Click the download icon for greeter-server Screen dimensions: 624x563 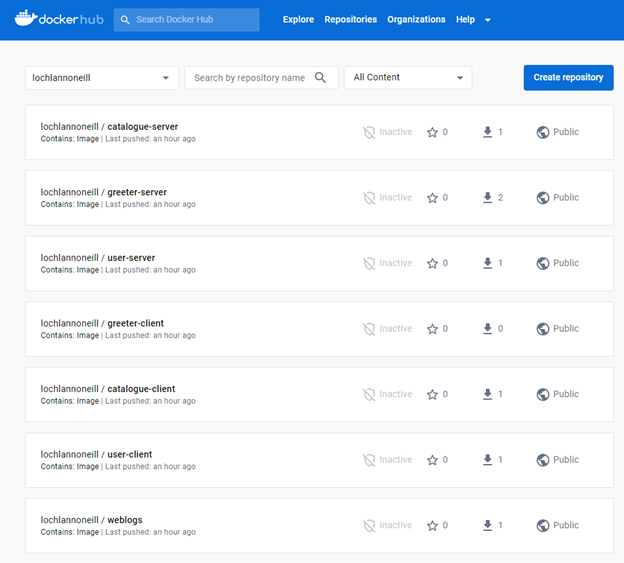pos(488,198)
